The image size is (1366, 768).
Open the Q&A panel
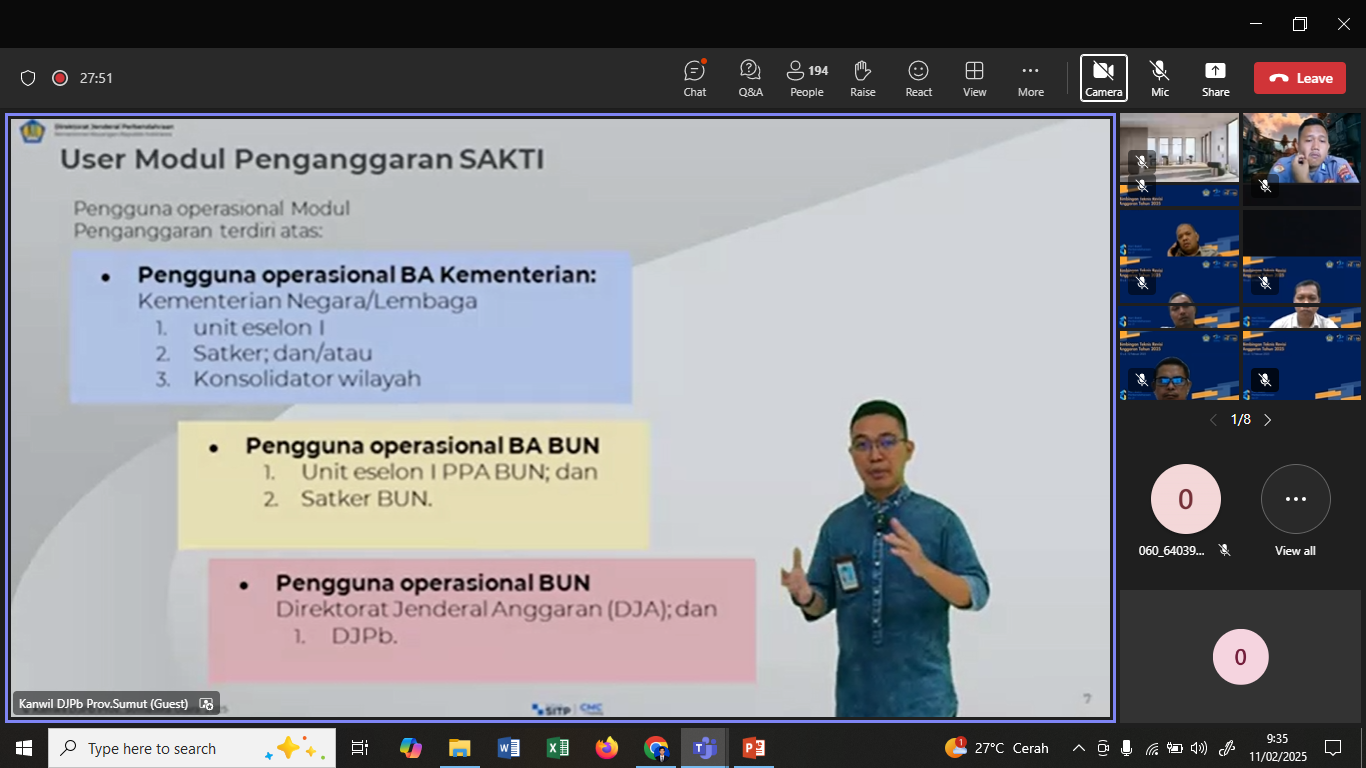(x=750, y=77)
